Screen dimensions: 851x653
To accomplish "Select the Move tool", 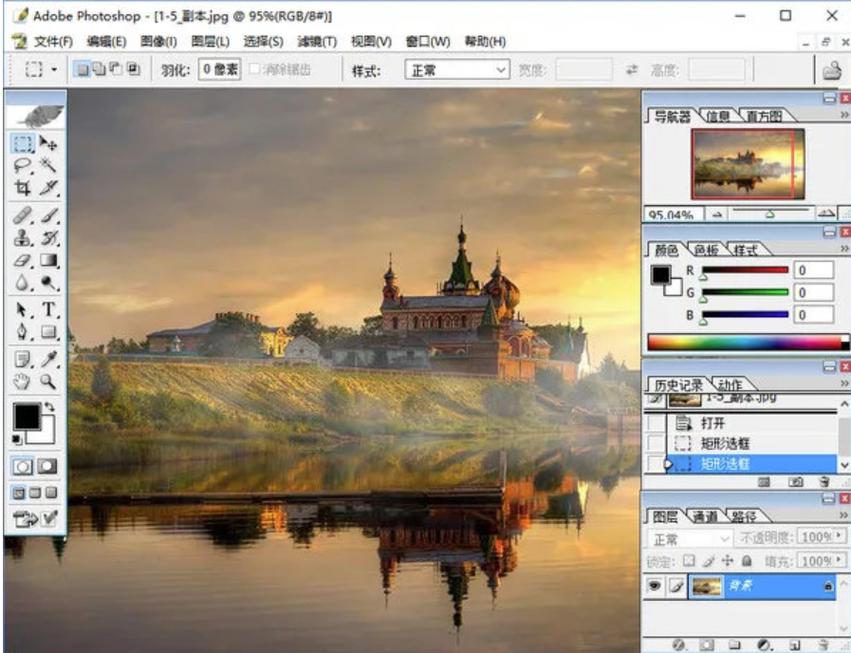I will pos(48,145).
